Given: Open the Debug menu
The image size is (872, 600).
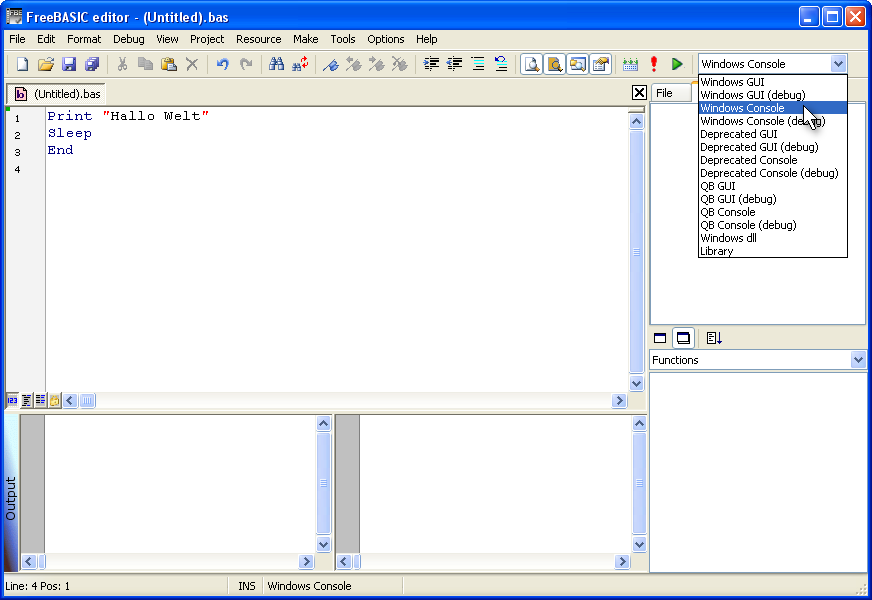Looking at the screenshot, I should tap(128, 39).
